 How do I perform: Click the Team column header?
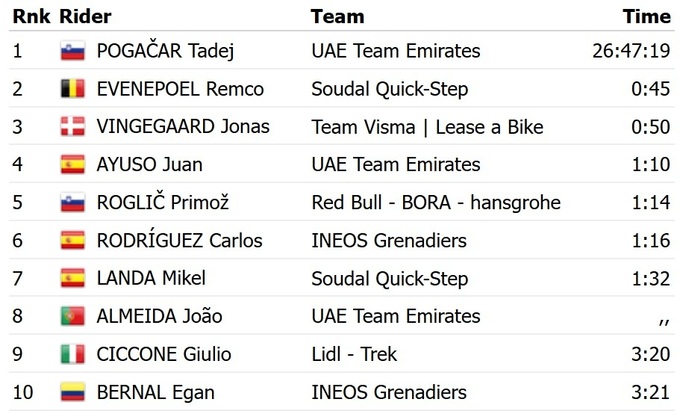(x=337, y=16)
